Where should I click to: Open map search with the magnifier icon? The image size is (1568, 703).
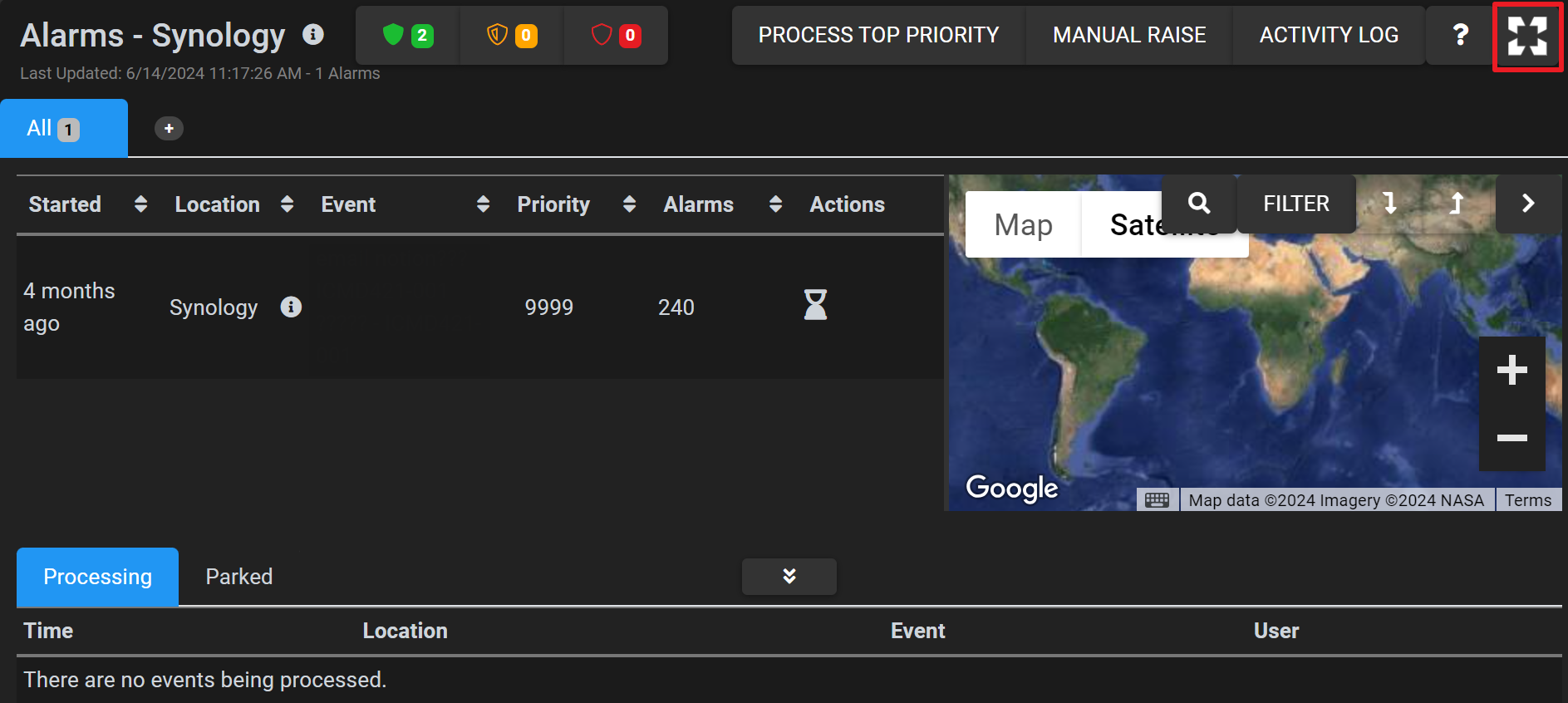click(1198, 204)
